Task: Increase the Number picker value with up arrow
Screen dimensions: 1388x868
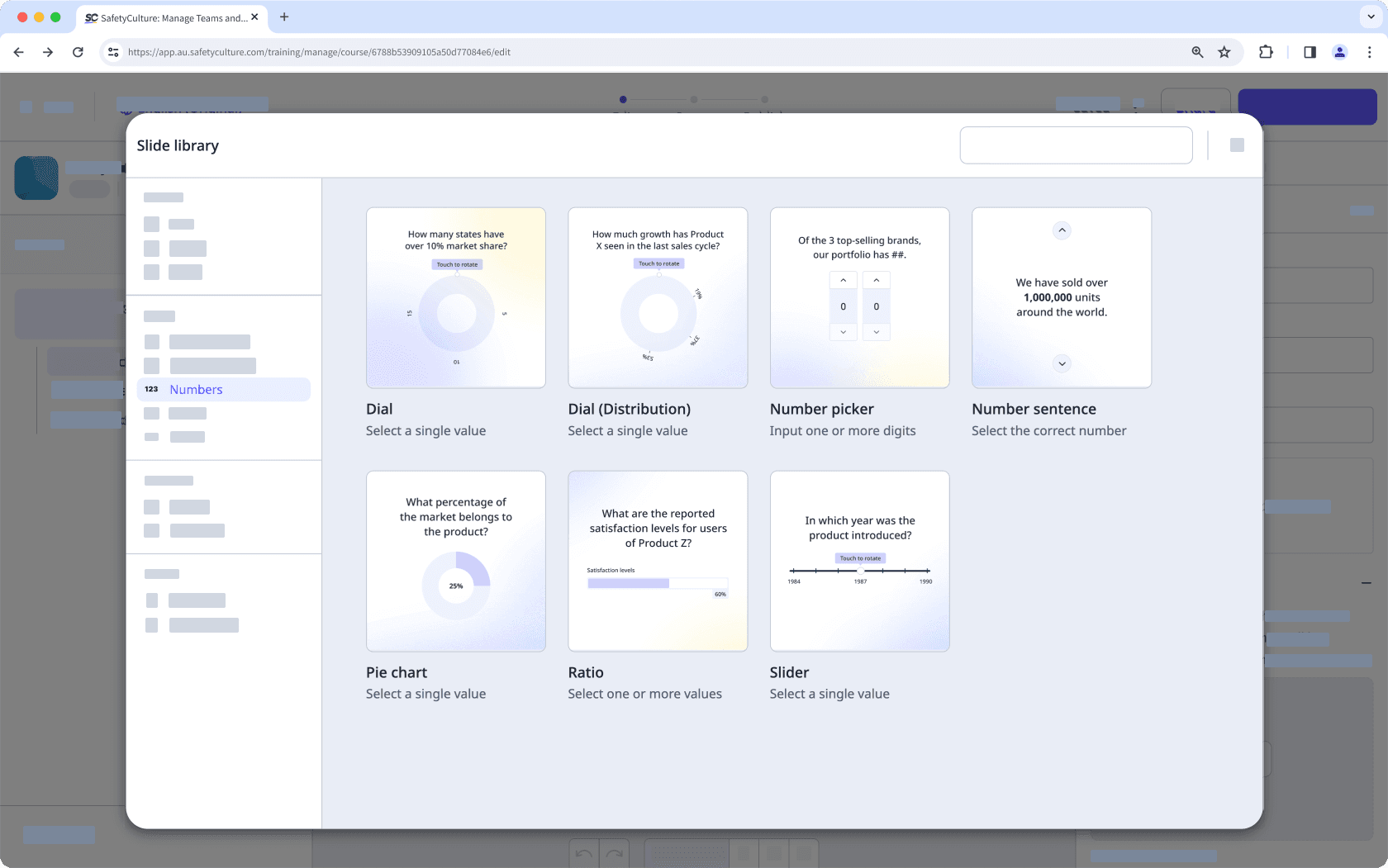Action: click(843, 280)
